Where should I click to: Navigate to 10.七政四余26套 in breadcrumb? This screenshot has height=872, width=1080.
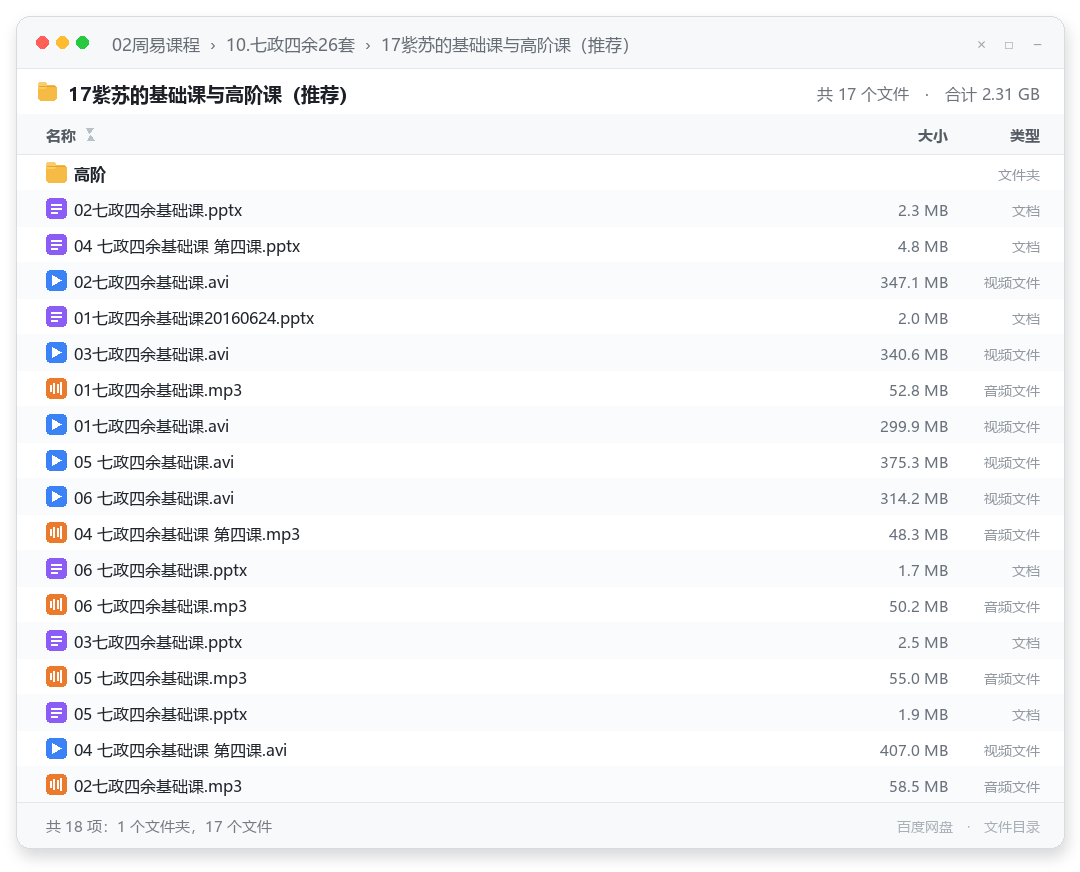291,45
